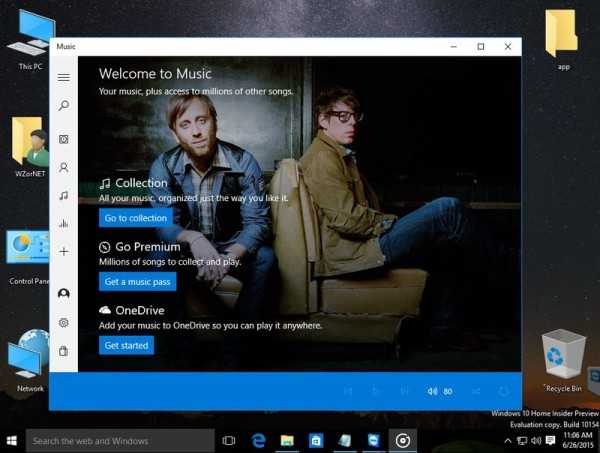
Task: Toggle repeat in the playback bar
Action: point(504,391)
